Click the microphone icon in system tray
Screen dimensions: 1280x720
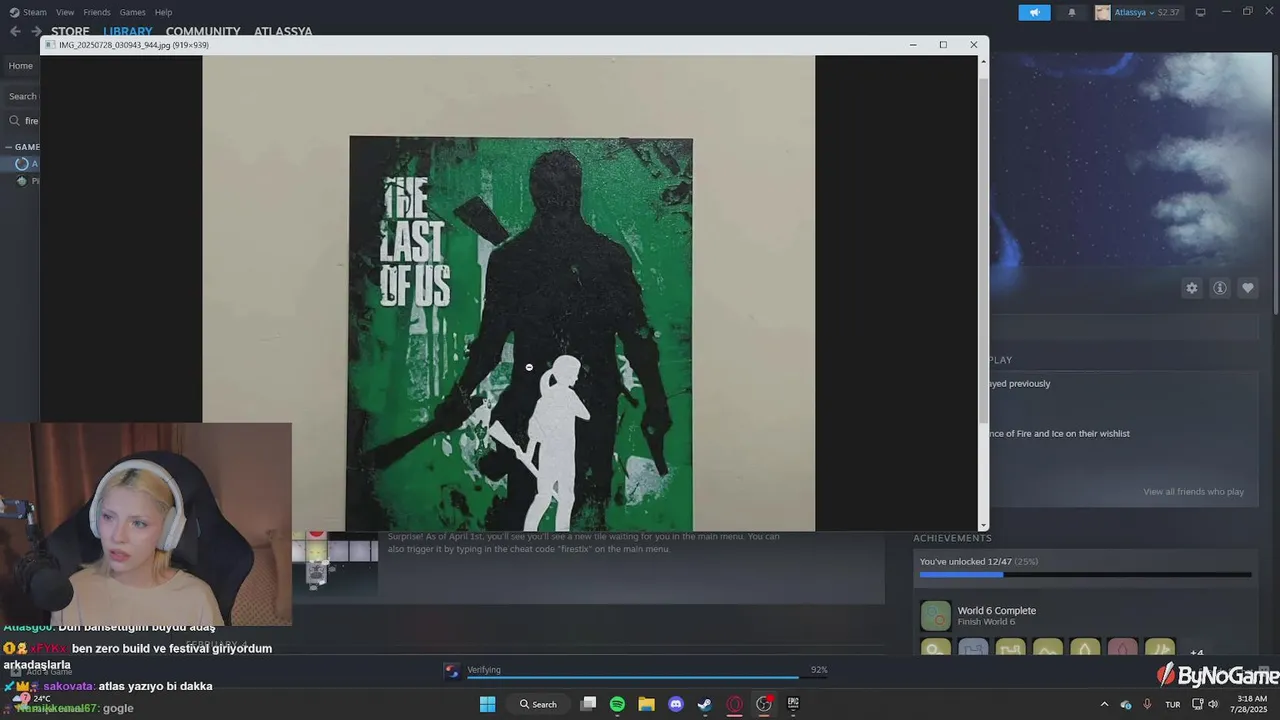1147,704
